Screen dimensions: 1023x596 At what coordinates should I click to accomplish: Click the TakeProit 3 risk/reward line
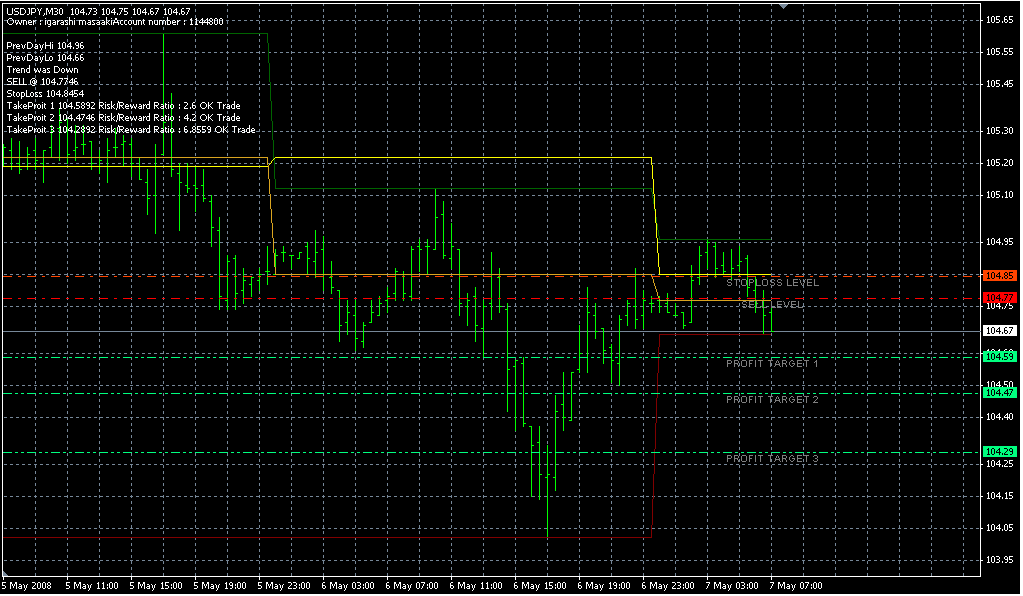click(x=130, y=130)
